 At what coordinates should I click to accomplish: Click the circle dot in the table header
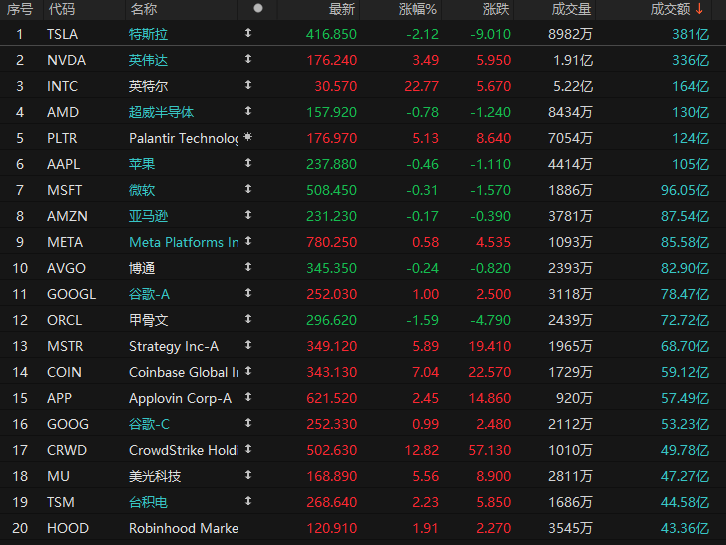258,8
